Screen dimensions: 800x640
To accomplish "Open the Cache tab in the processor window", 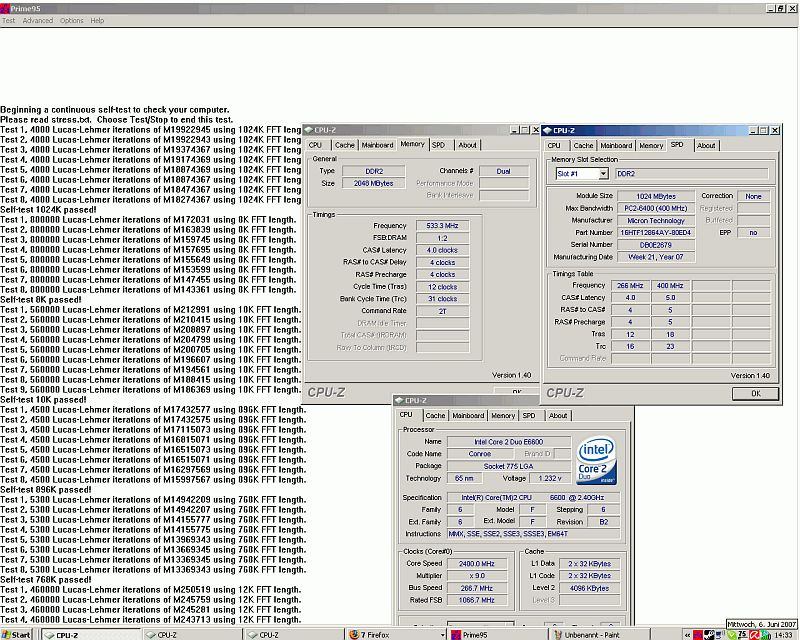I will pyautogui.click(x=435, y=415).
